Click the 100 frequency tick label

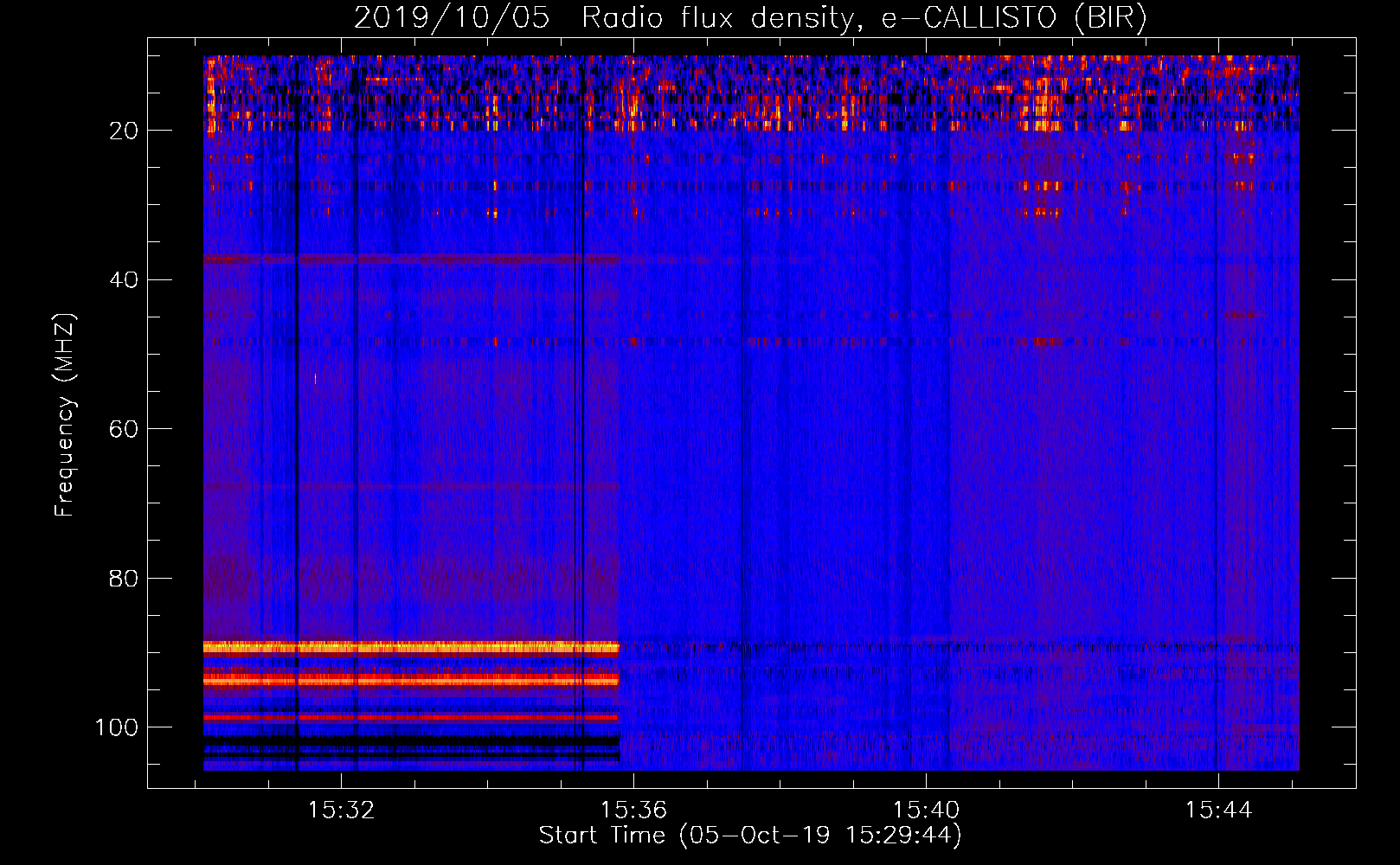click(117, 727)
